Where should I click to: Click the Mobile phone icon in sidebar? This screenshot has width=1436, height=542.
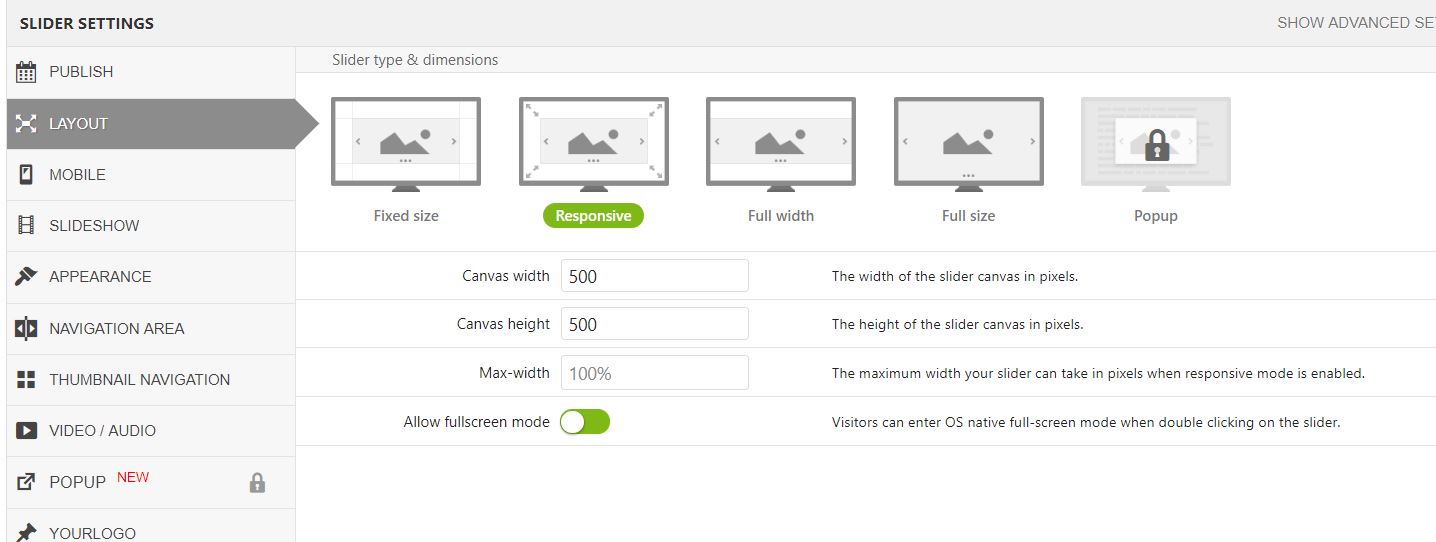click(x=27, y=175)
